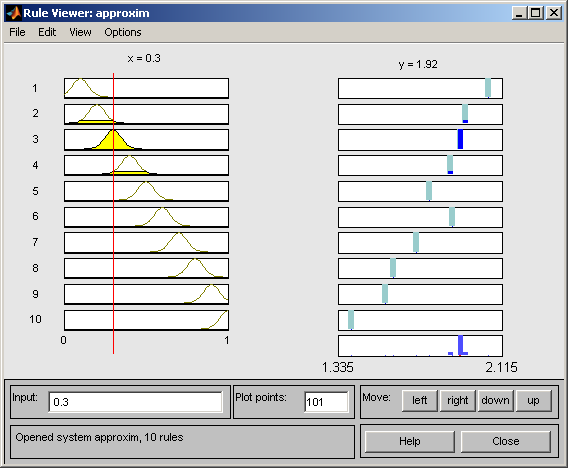Viewport: 568px width, 468px height.
Task: Open the Edit menu
Action: pyautogui.click(x=47, y=32)
